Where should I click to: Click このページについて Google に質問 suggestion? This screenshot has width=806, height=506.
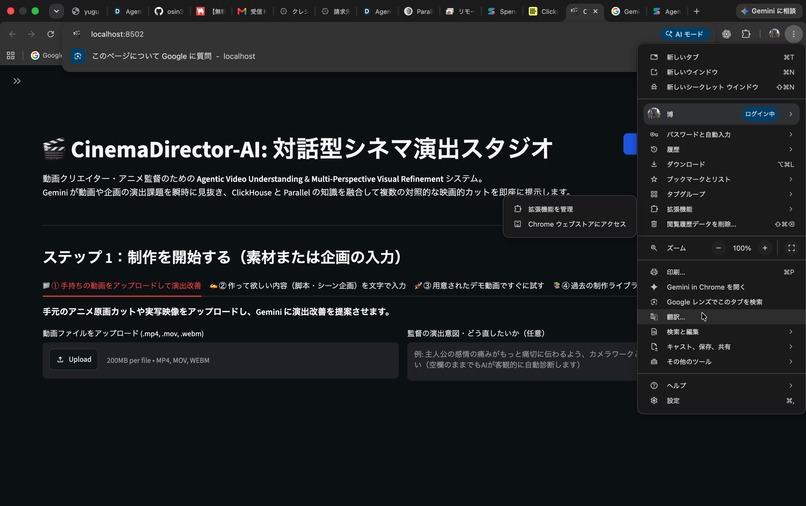[350, 56]
